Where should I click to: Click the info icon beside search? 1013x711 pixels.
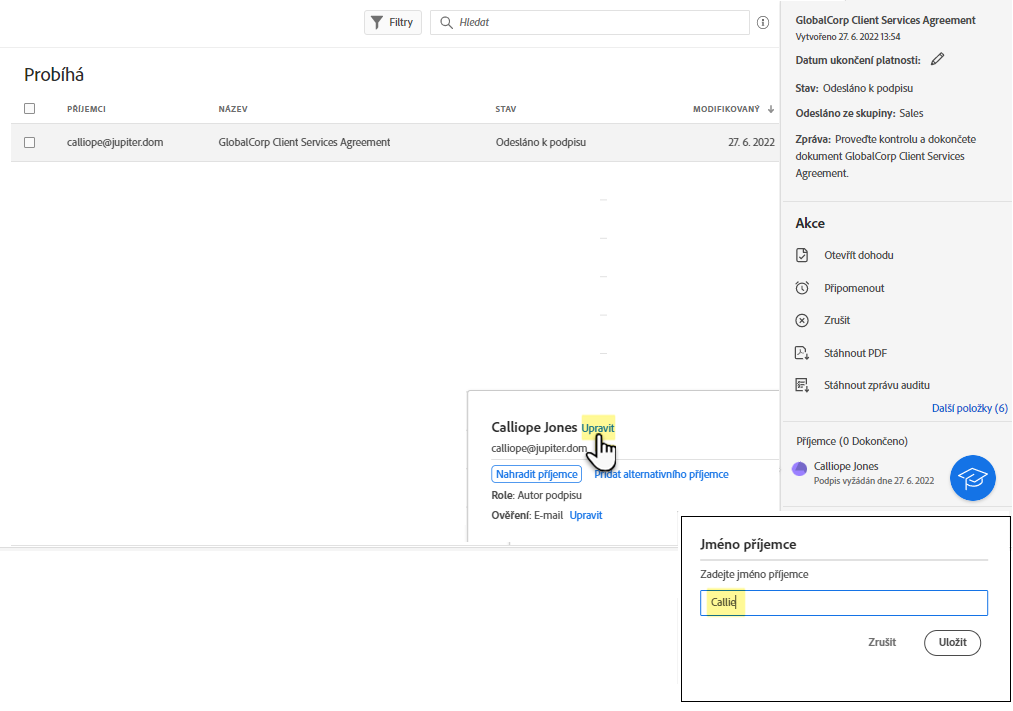tap(763, 22)
